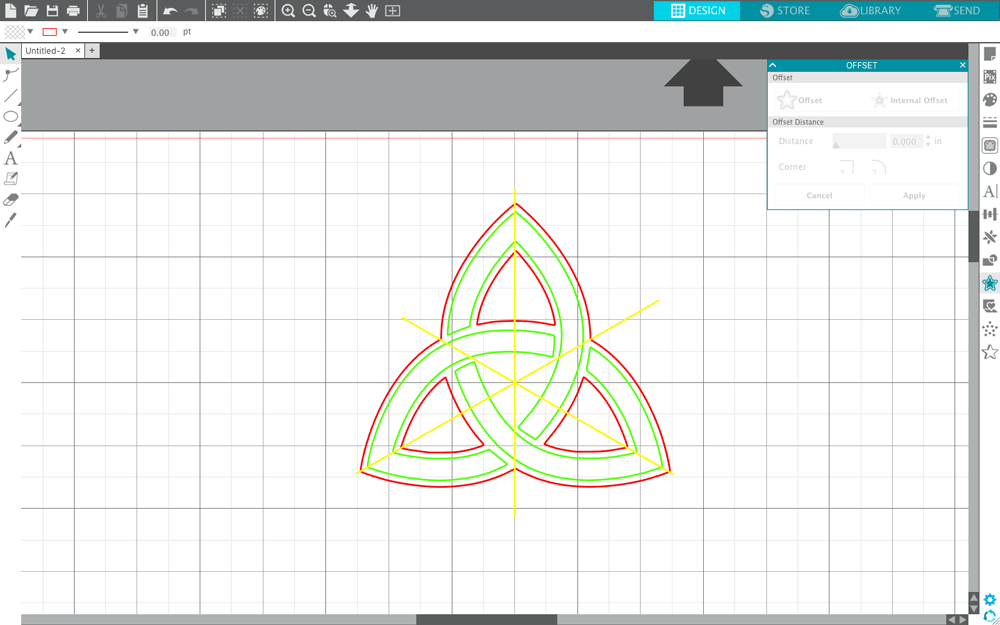Open the PixScan panel icon

tap(990, 77)
